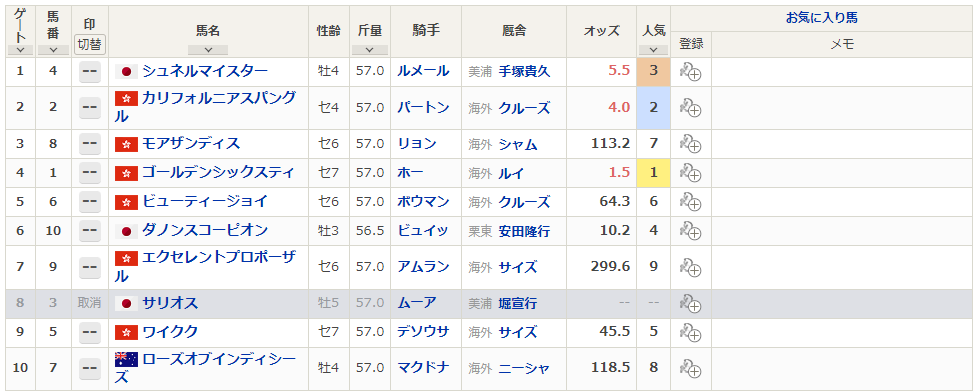Open trainer page for ルイ
The width and height of the screenshot is (977, 392).
tap(511, 173)
